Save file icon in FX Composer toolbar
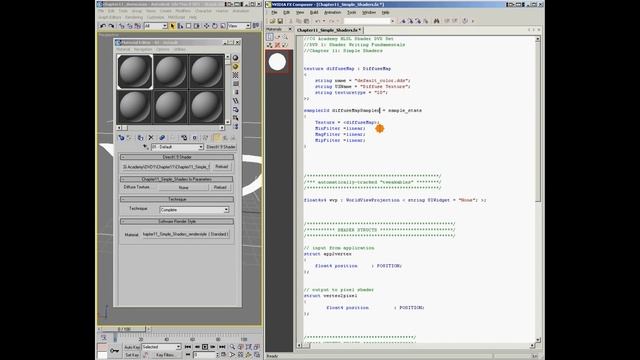Screen dimensions: 640x360 [280, 21]
